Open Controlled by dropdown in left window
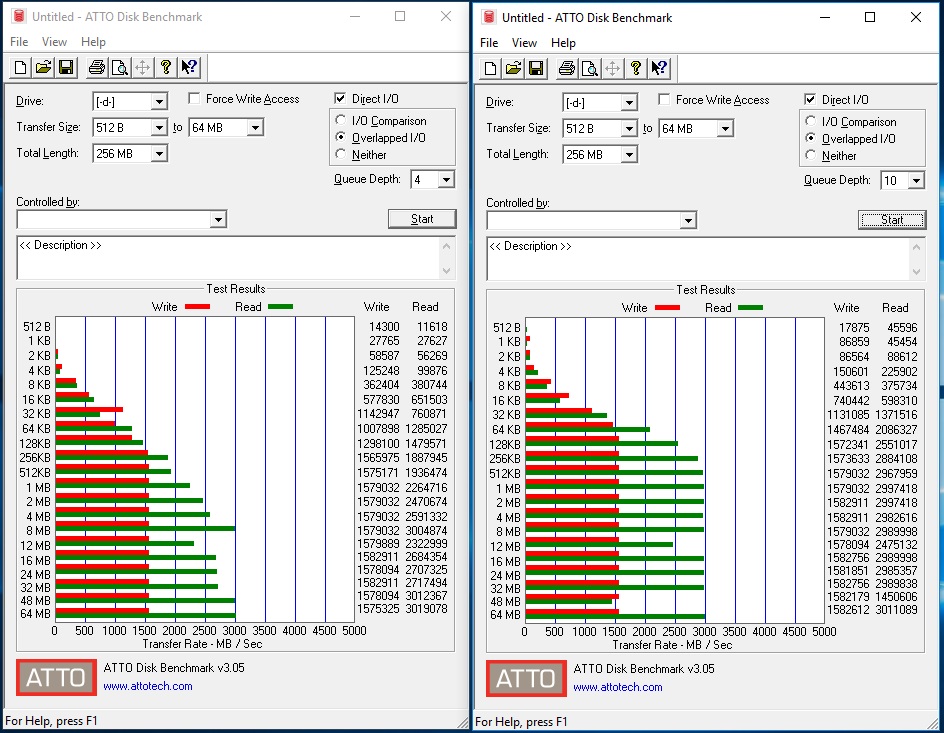The width and height of the screenshot is (944, 733). click(x=219, y=220)
